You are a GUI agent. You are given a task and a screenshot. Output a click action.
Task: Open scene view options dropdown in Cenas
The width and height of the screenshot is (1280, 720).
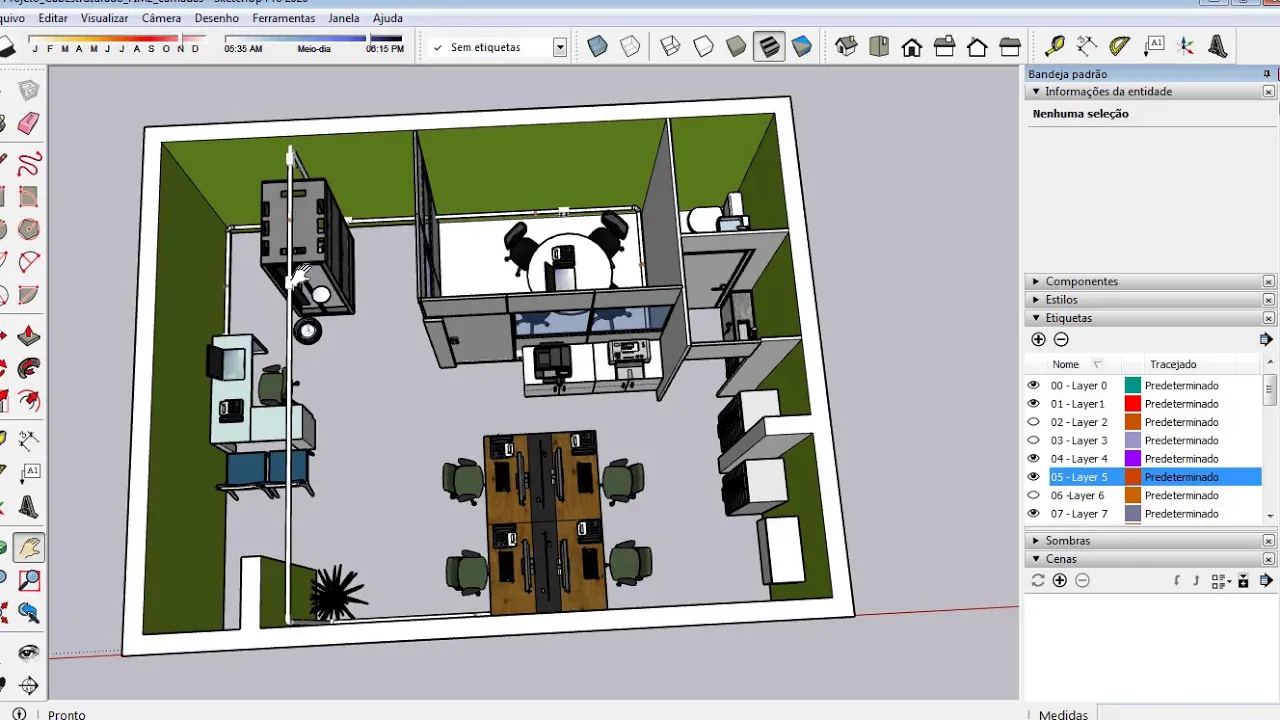click(1220, 581)
